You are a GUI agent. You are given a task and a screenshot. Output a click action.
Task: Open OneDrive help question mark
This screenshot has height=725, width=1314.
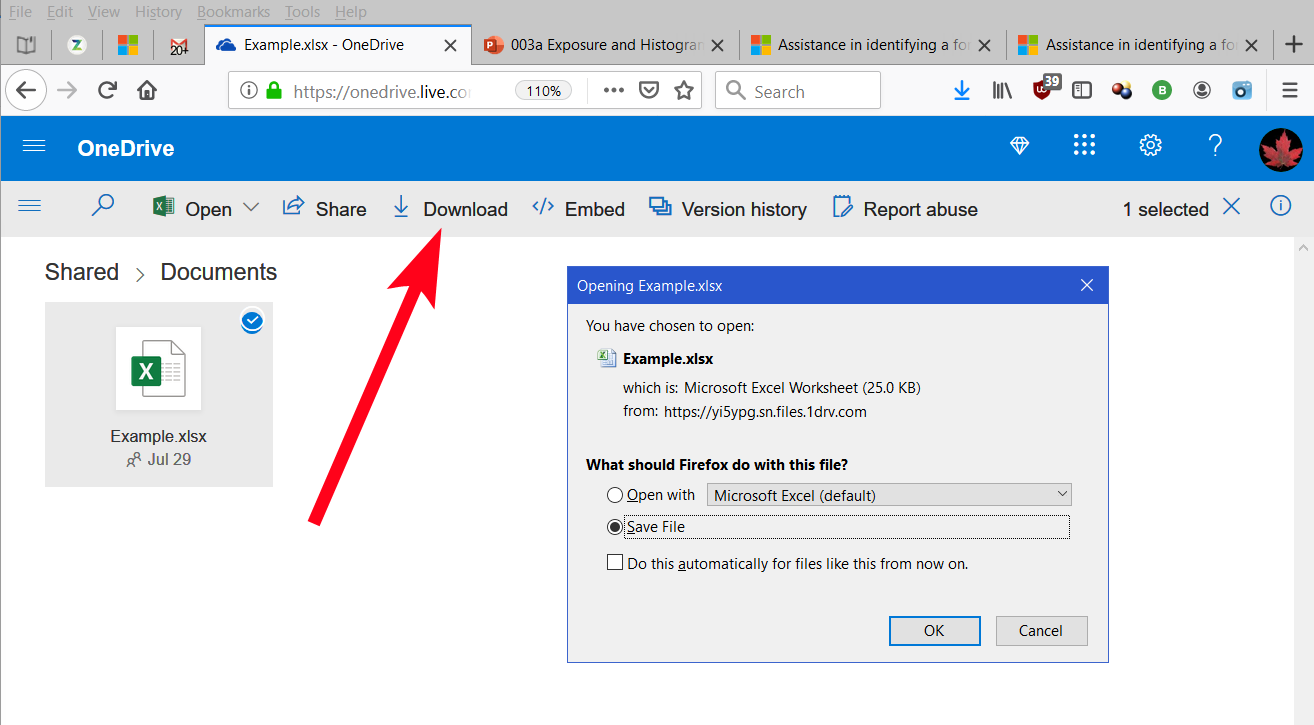pyautogui.click(x=1215, y=146)
